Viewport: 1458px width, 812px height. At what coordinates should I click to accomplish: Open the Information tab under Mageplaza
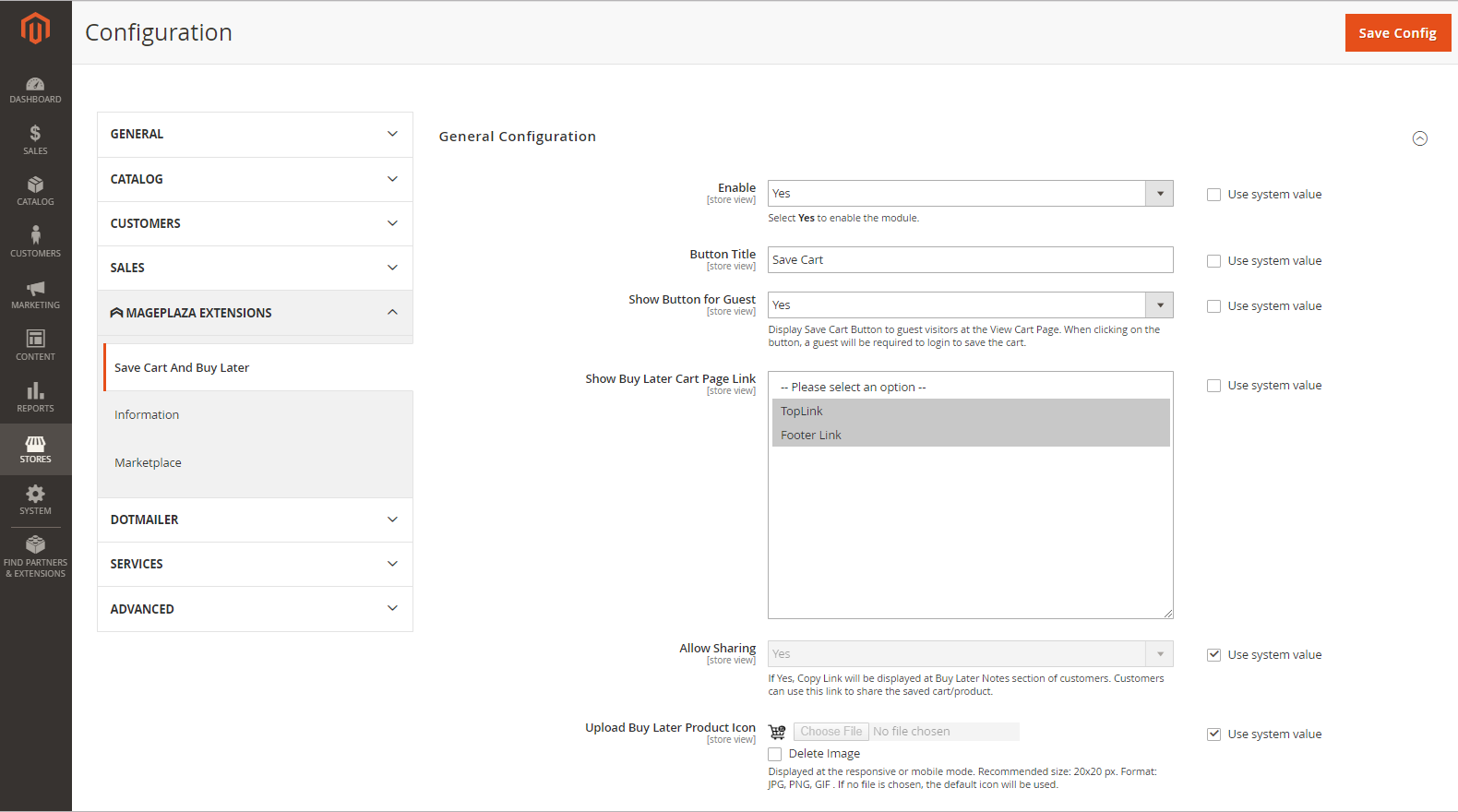[x=147, y=415]
